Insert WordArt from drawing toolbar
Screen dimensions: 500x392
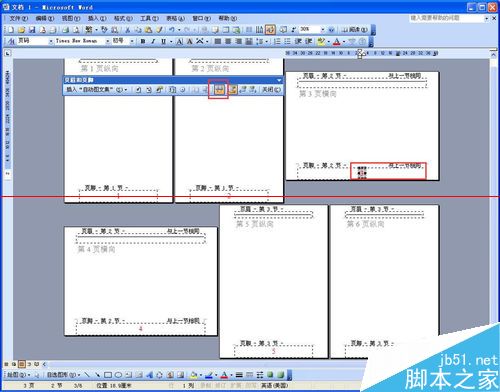149,375
